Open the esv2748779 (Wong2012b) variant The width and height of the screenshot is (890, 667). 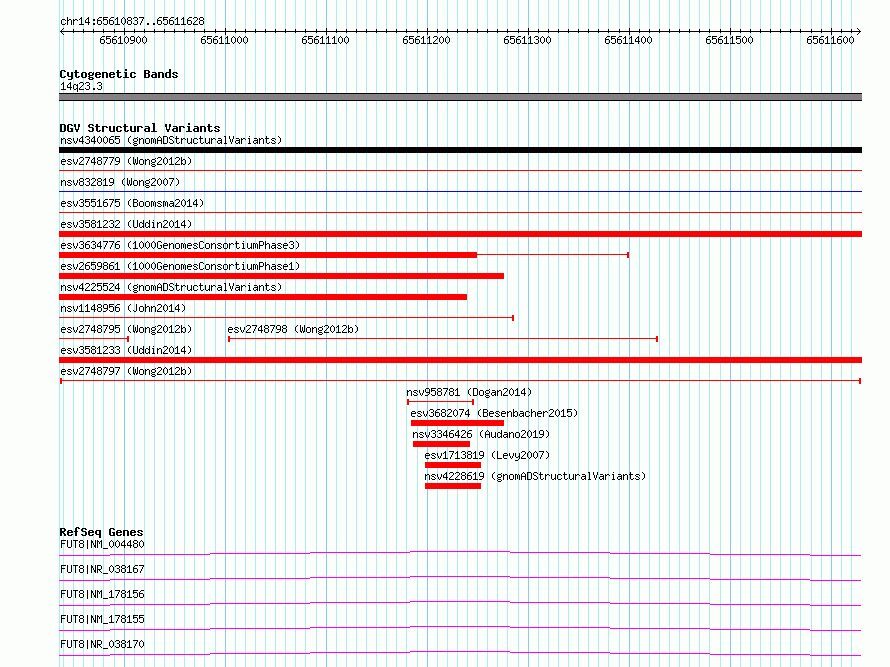(126, 161)
